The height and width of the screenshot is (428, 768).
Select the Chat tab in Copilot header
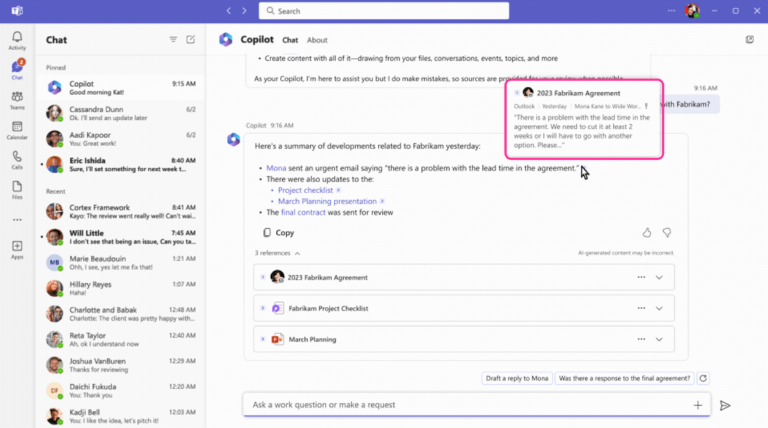coord(290,40)
